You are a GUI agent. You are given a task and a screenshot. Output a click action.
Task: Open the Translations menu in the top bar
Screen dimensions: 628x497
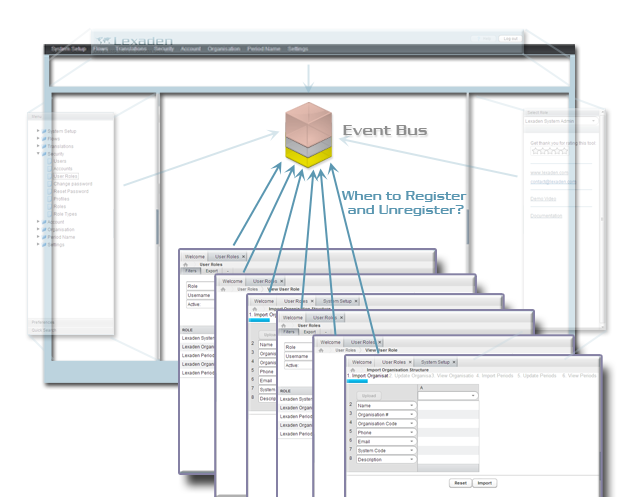point(131,49)
